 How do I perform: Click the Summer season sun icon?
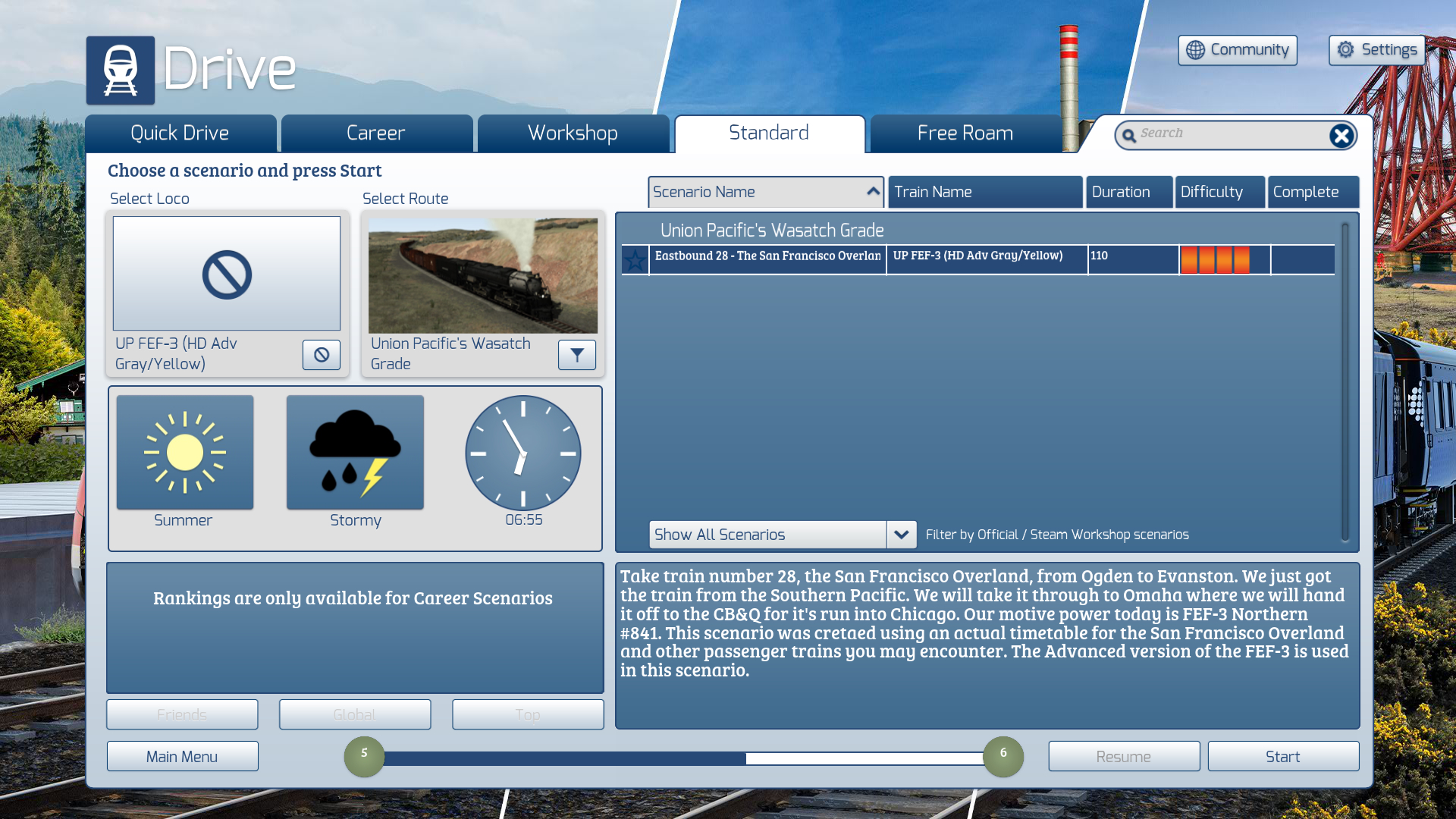coord(185,453)
